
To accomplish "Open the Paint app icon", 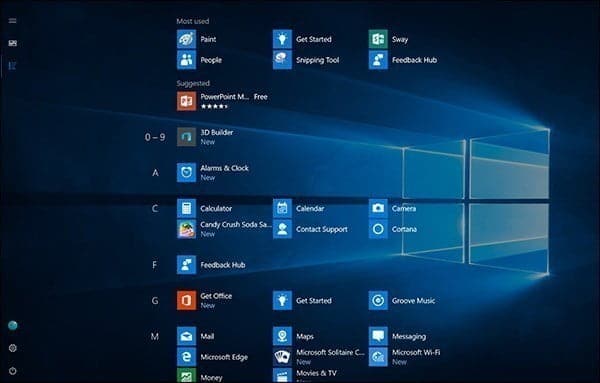I will [186, 39].
